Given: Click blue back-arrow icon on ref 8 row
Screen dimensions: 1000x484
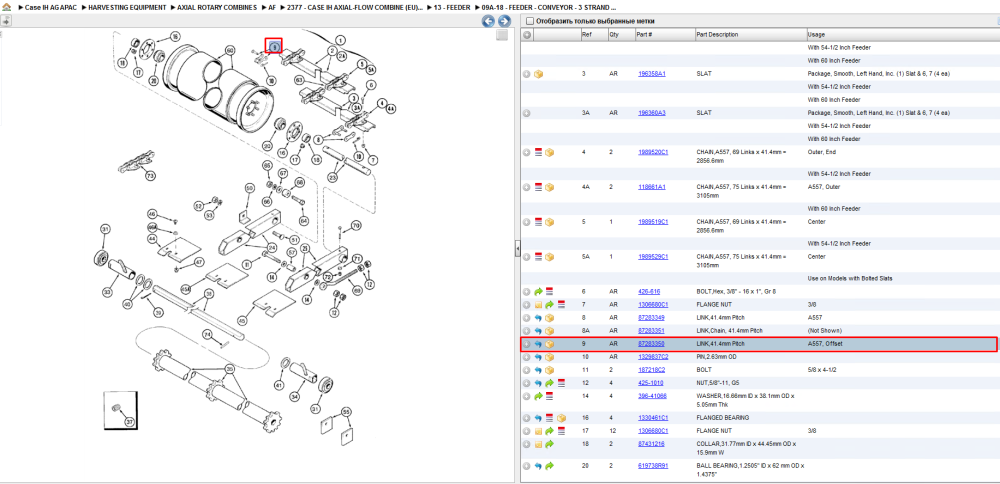Looking at the screenshot, I should pos(538,318).
